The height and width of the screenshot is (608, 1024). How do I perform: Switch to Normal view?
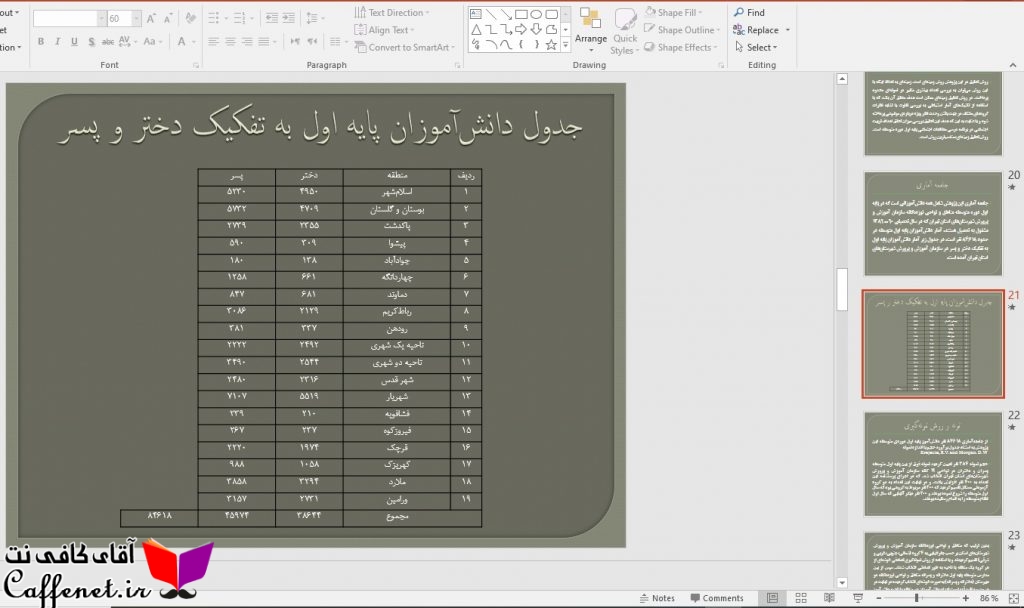click(x=772, y=598)
